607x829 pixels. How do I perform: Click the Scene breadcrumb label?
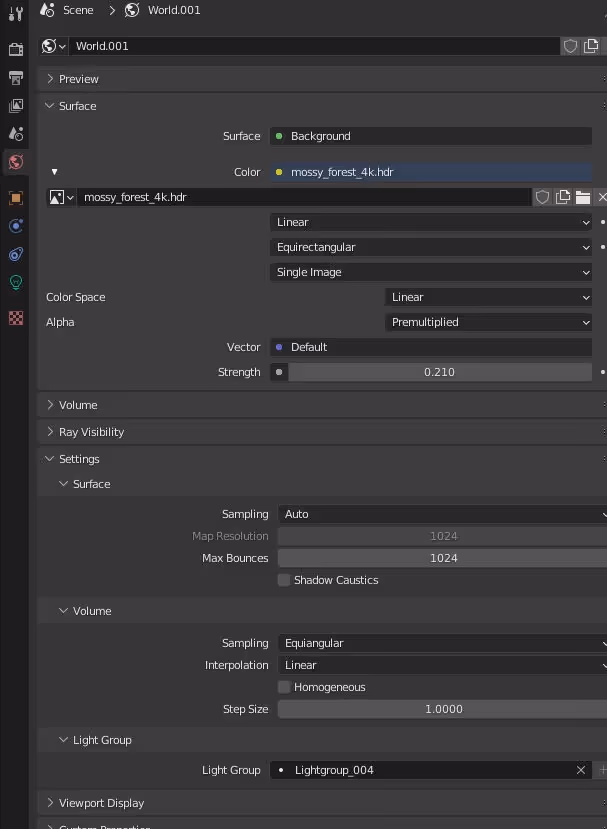(78, 10)
